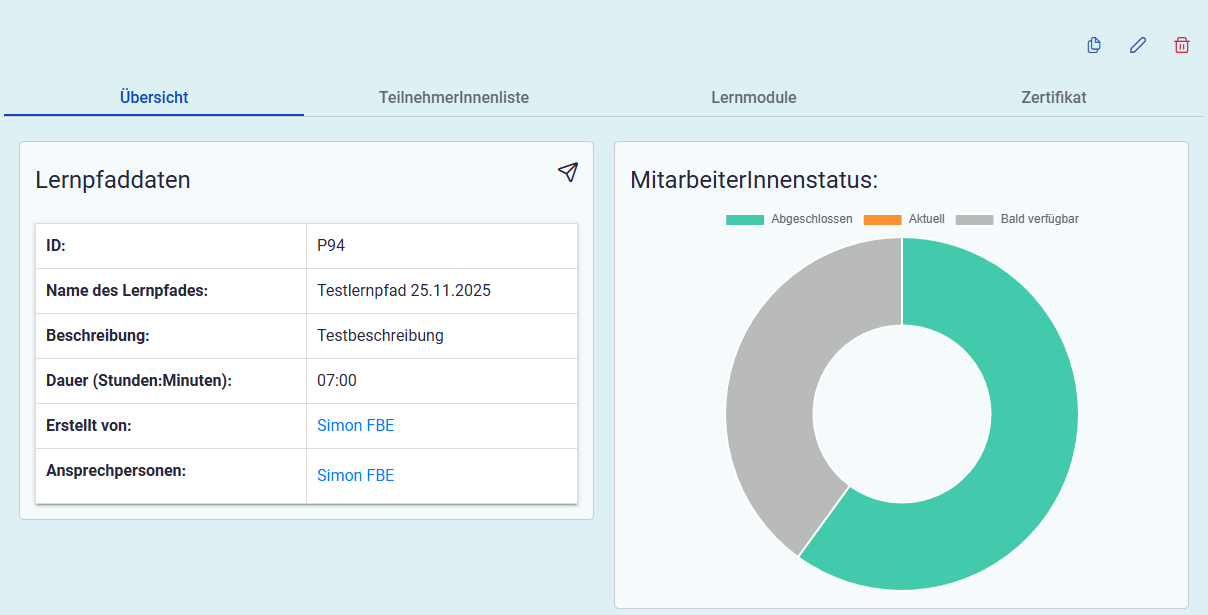Viewport: 1208px width, 615px height.
Task: Click the duration value 07:00
Action: [x=336, y=380]
